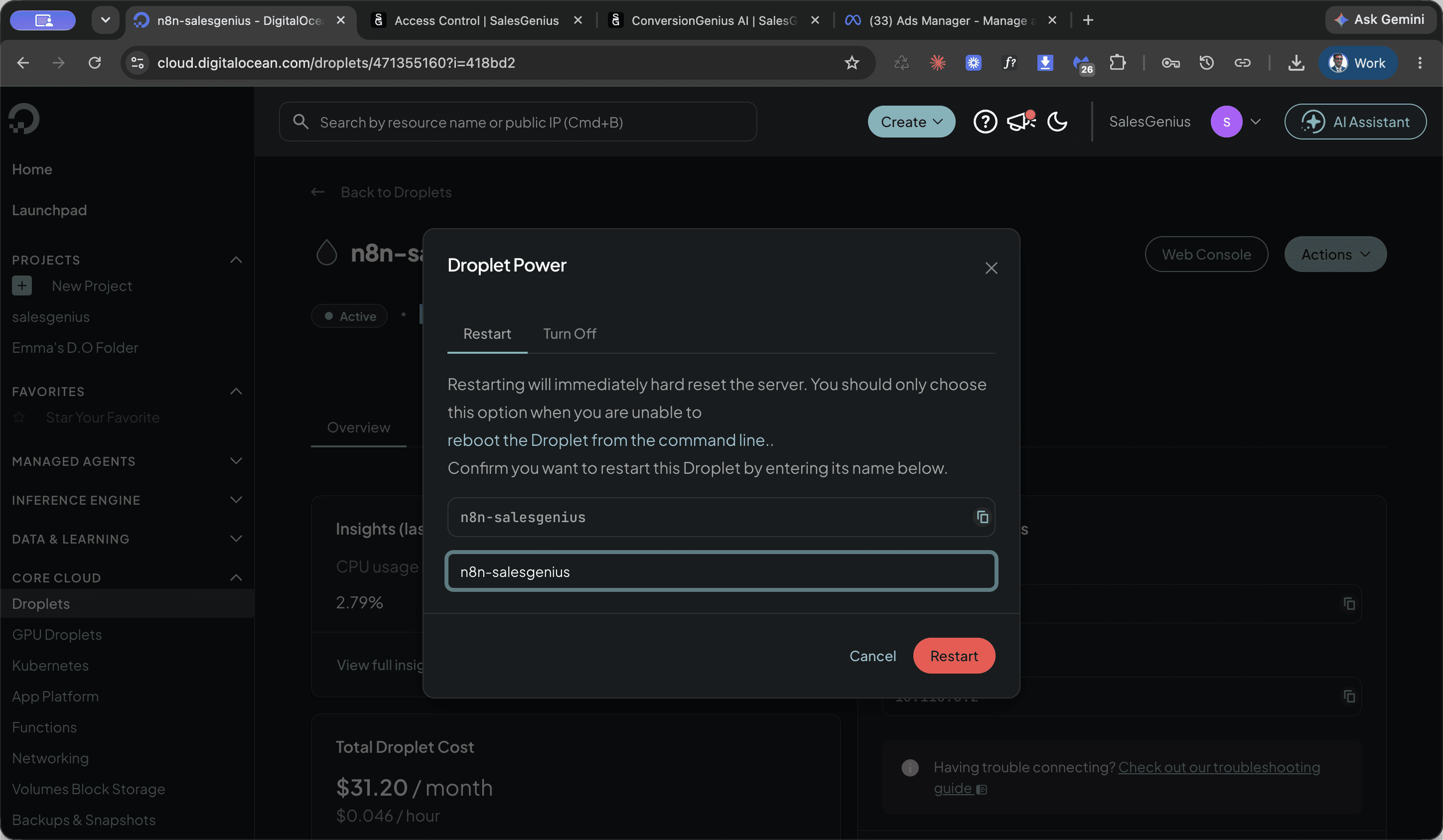Image resolution: width=1443 pixels, height=840 pixels.
Task: Click the purple S account avatar
Action: (x=1226, y=122)
